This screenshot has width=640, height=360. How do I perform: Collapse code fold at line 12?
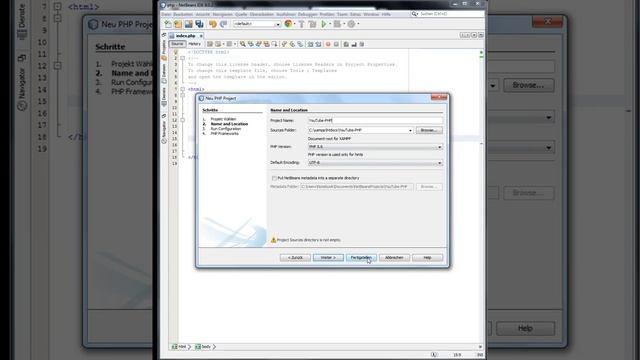coord(182,120)
